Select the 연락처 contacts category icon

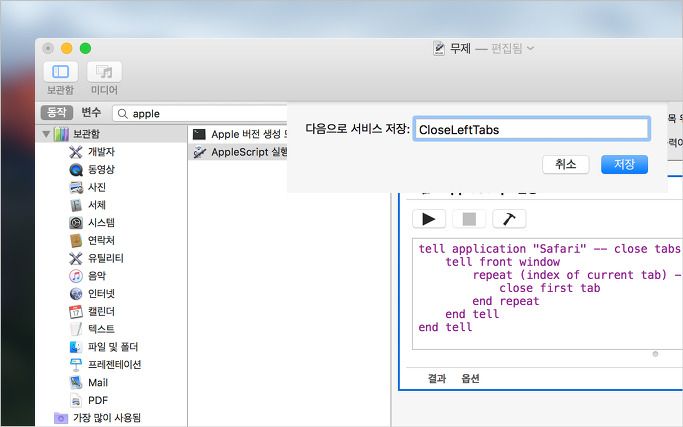(x=76, y=241)
